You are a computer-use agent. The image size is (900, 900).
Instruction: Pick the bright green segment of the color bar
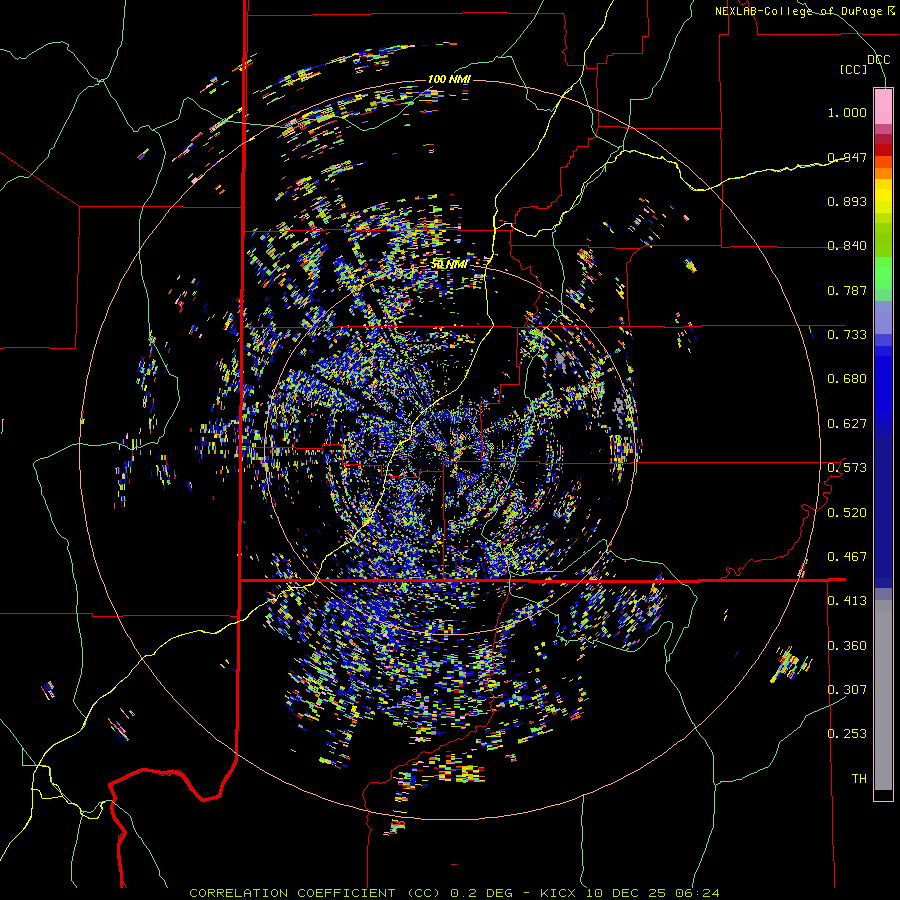[883, 273]
